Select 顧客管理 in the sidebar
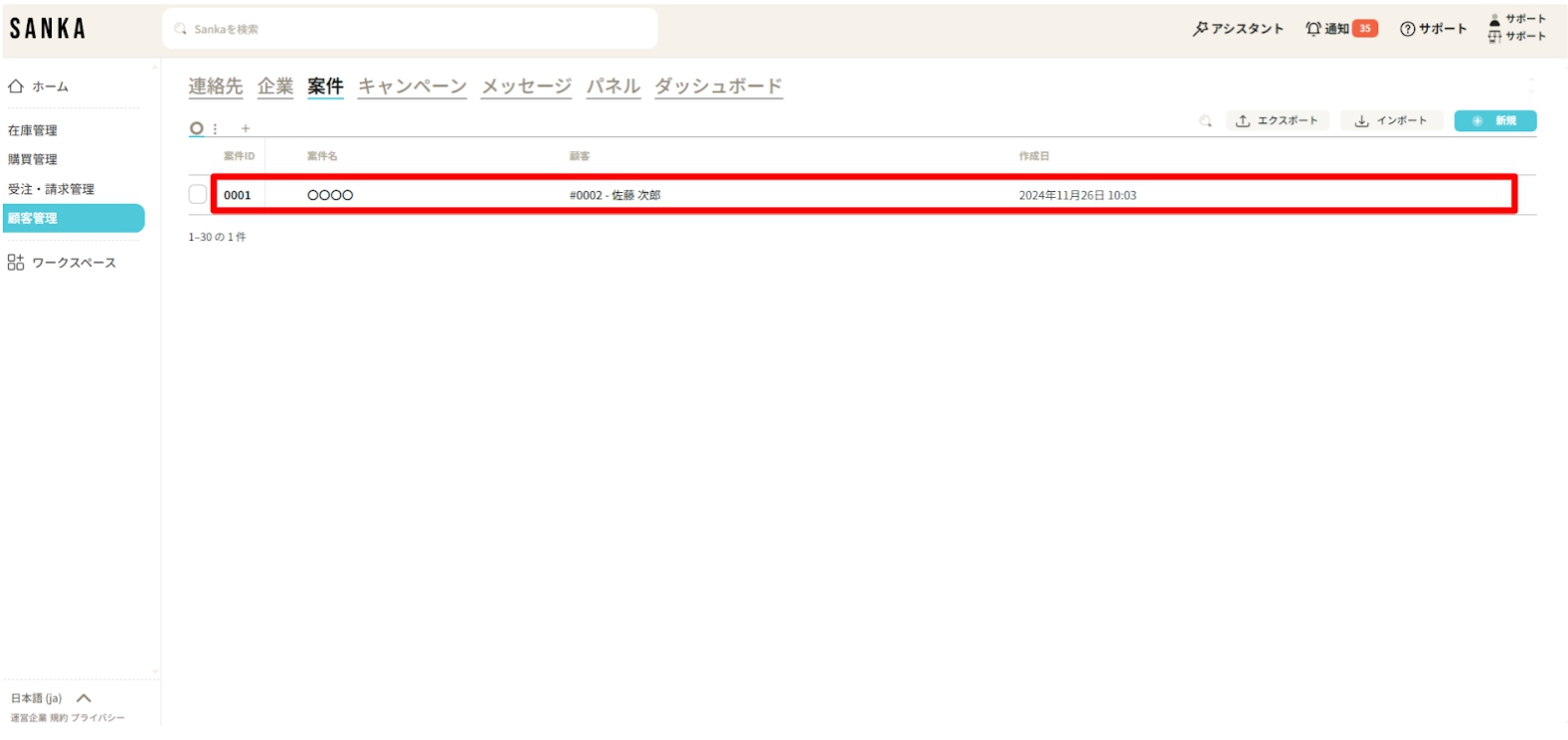Screen dimensions: 1568x740 click(x=74, y=218)
